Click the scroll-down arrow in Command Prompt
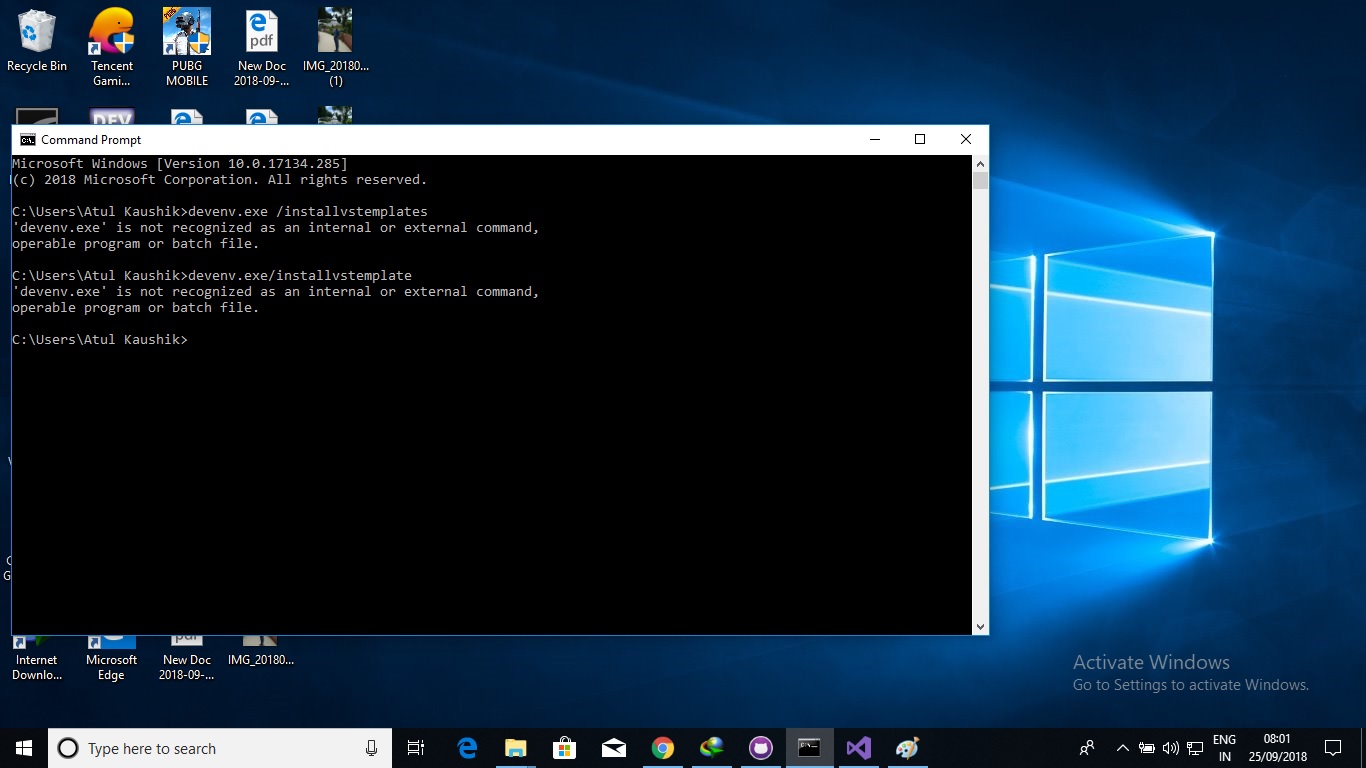This screenshot has width=1366, height=768. coord(980,625)
